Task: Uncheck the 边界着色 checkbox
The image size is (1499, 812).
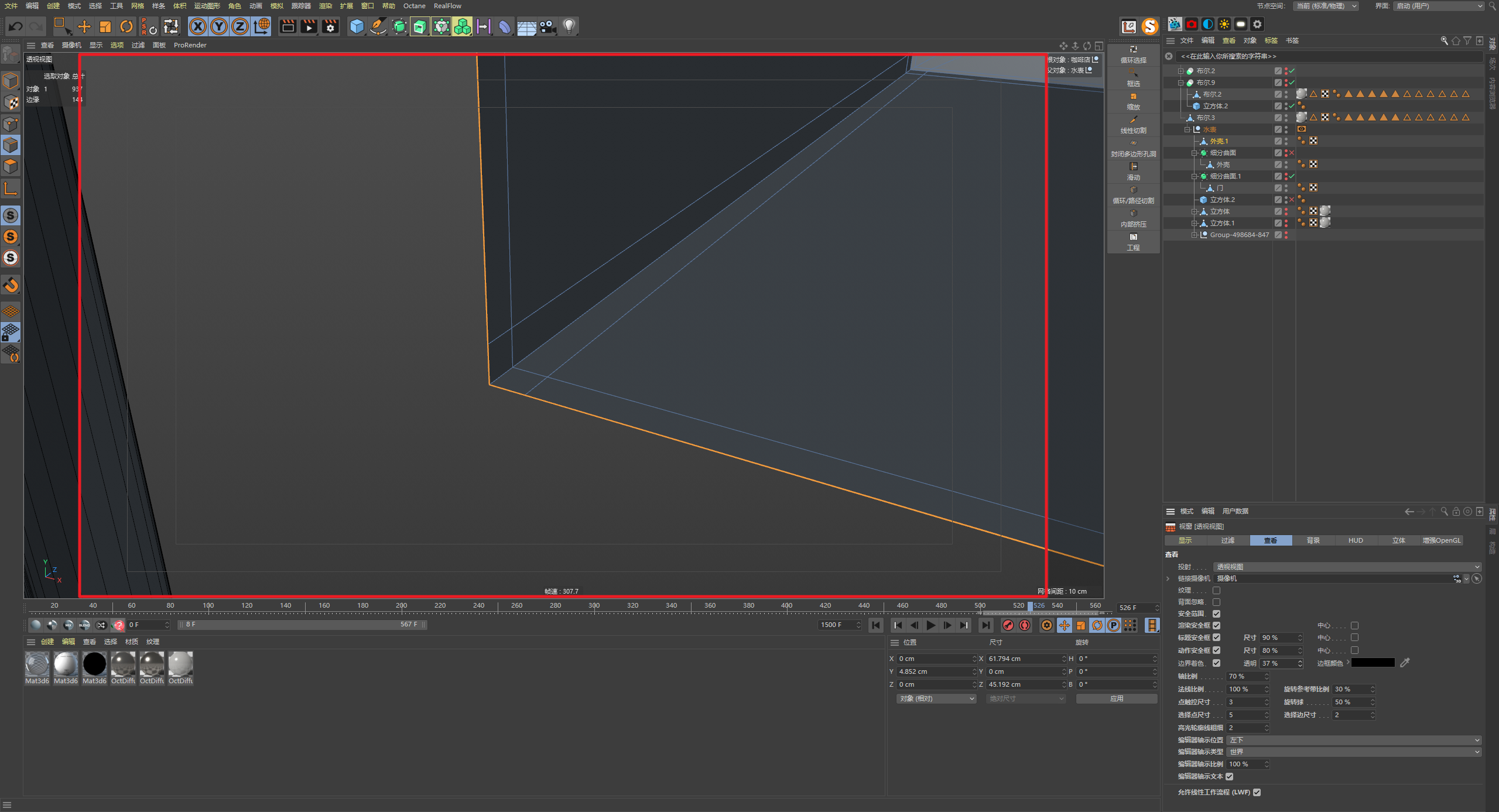Action: (x=1216, y=663)
